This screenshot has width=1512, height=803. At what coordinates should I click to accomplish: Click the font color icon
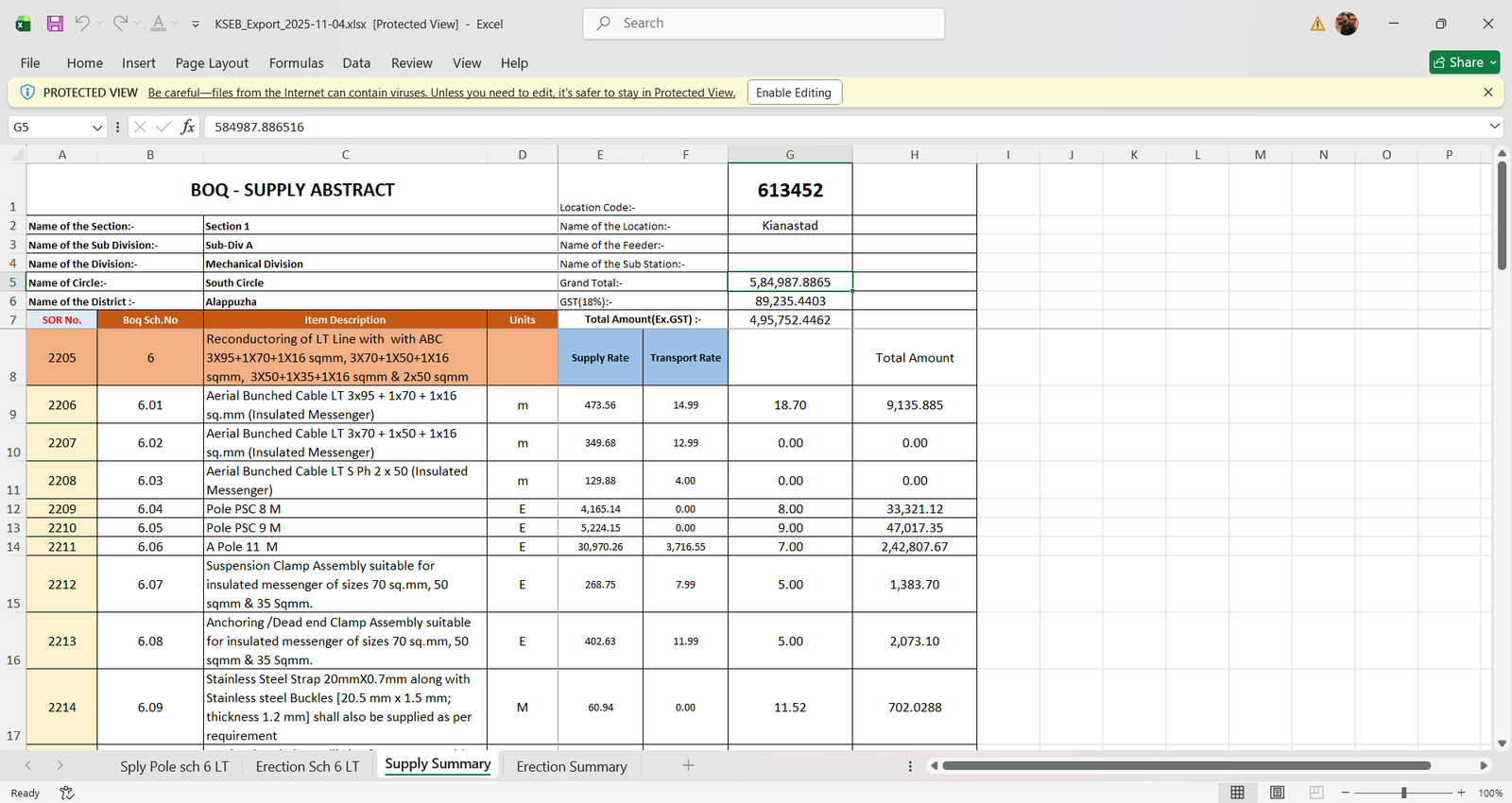pyautogui.click(x=158, y=24)
